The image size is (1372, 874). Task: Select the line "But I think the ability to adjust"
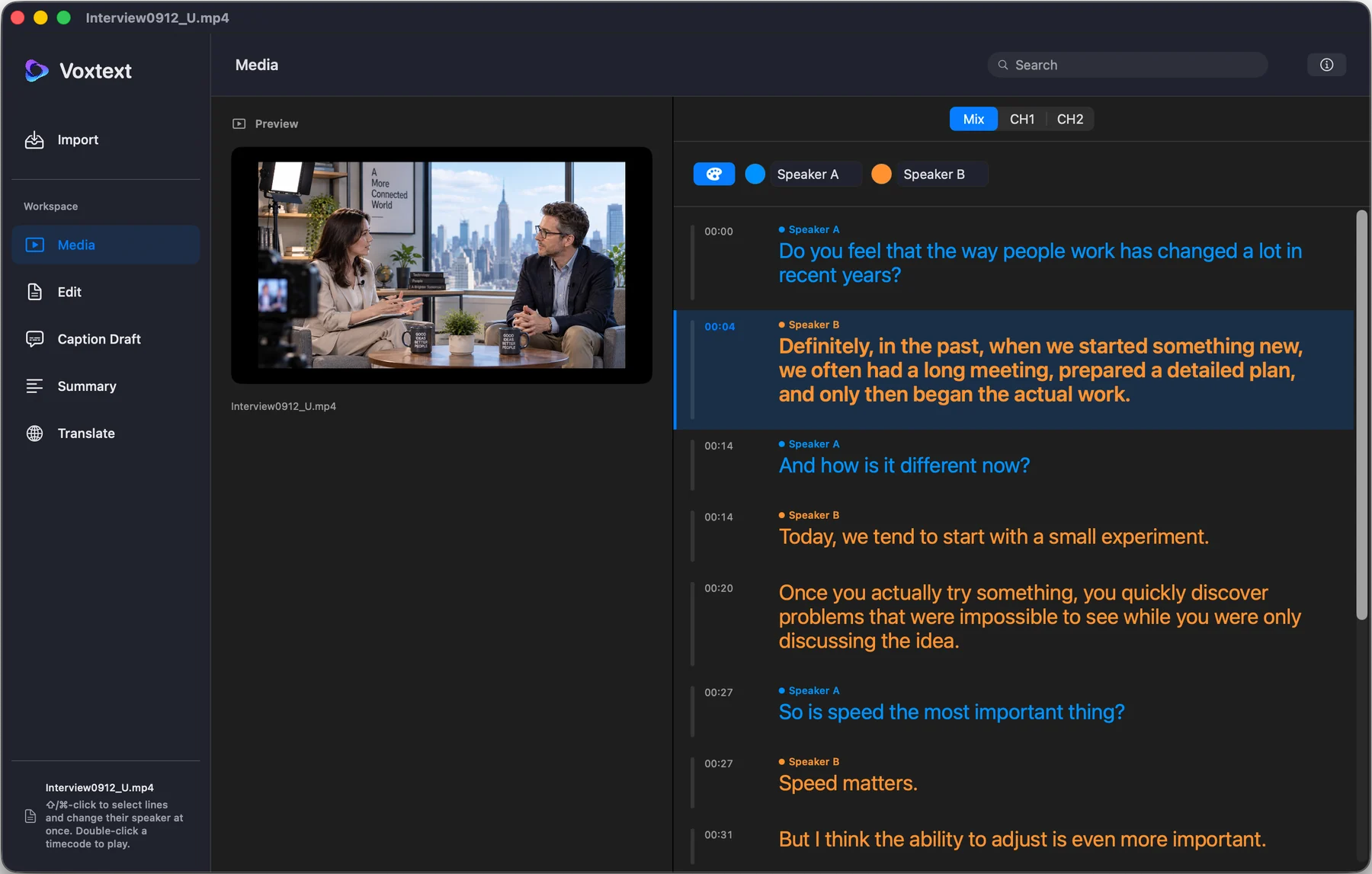tap(1022, 840)
